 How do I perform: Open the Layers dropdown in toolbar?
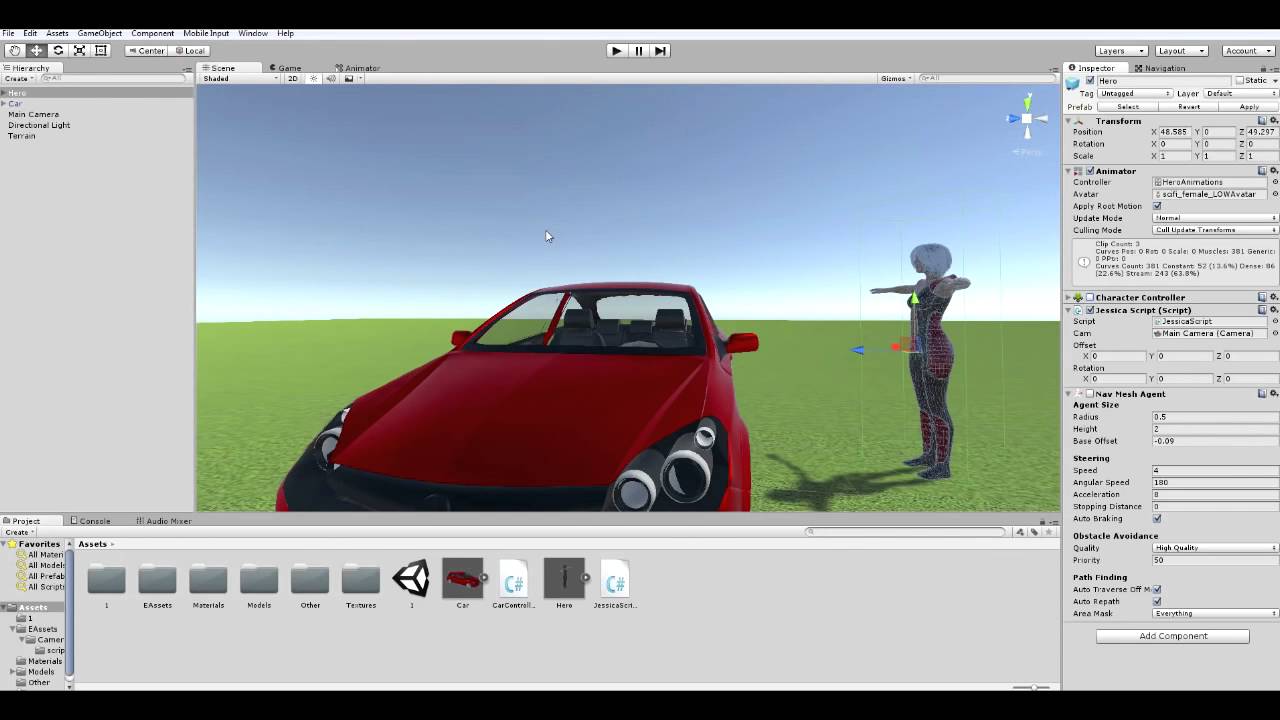tap(1121, 51)
